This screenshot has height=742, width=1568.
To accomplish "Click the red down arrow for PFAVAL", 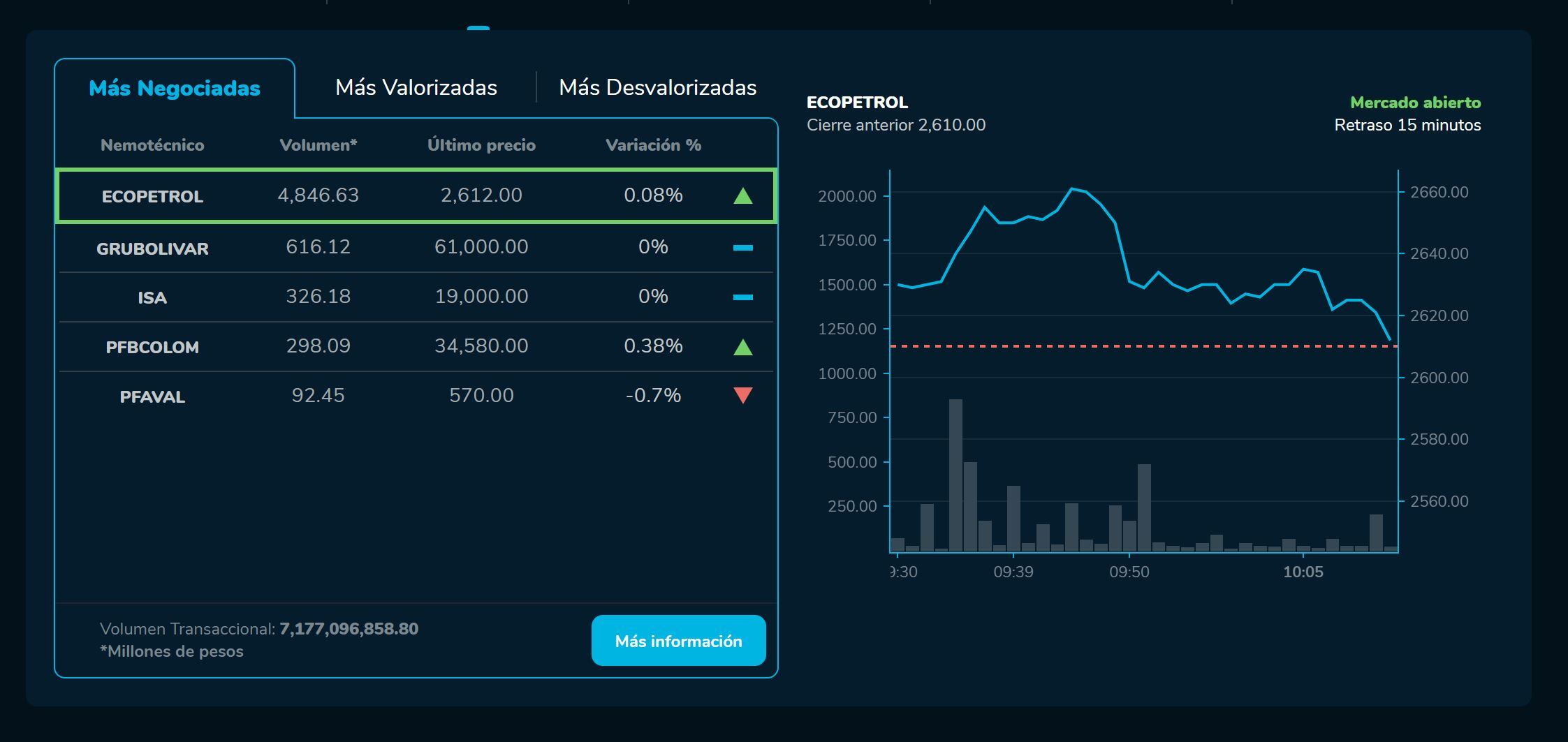I will tap(742, 396).
